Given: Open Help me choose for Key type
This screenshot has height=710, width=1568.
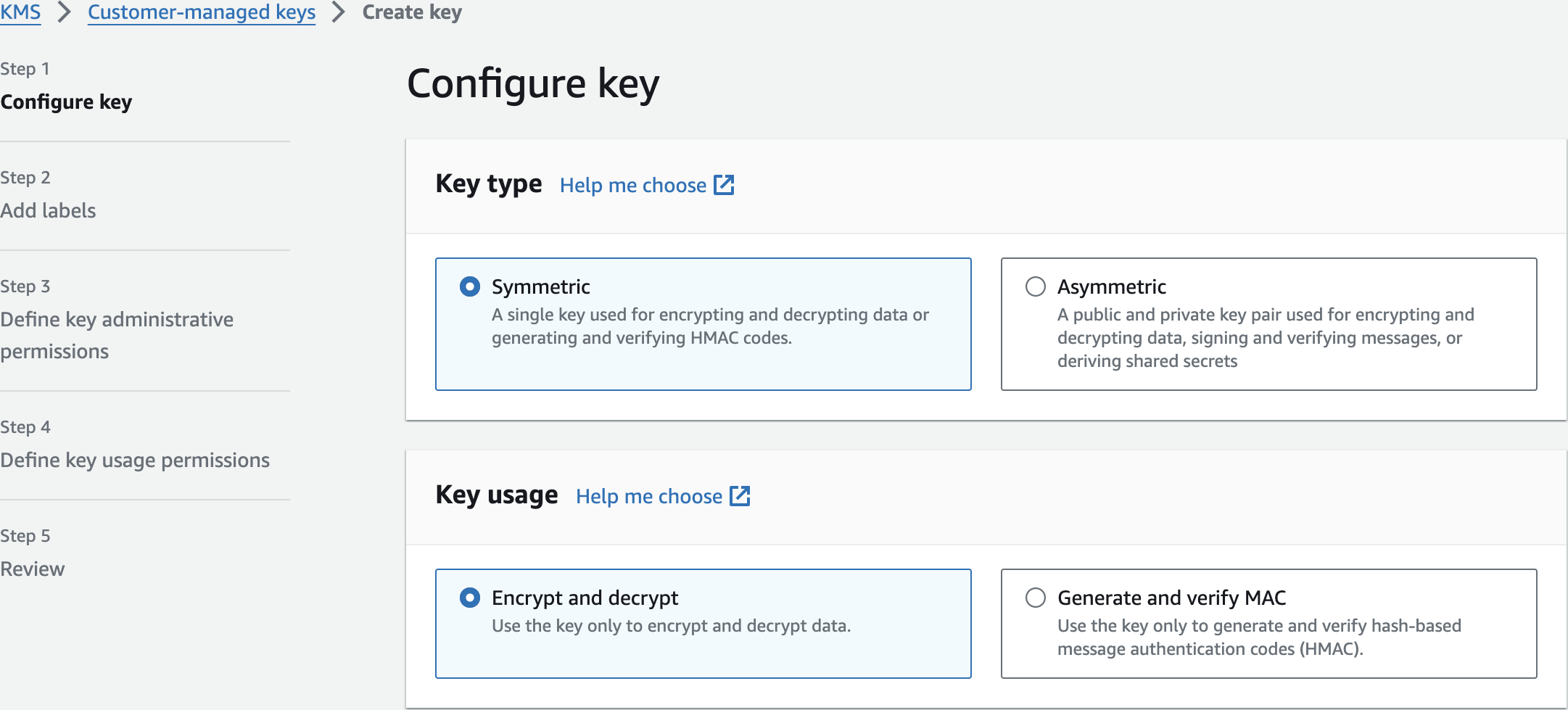Looking at the screenshot, I should (x=632, y=185).
